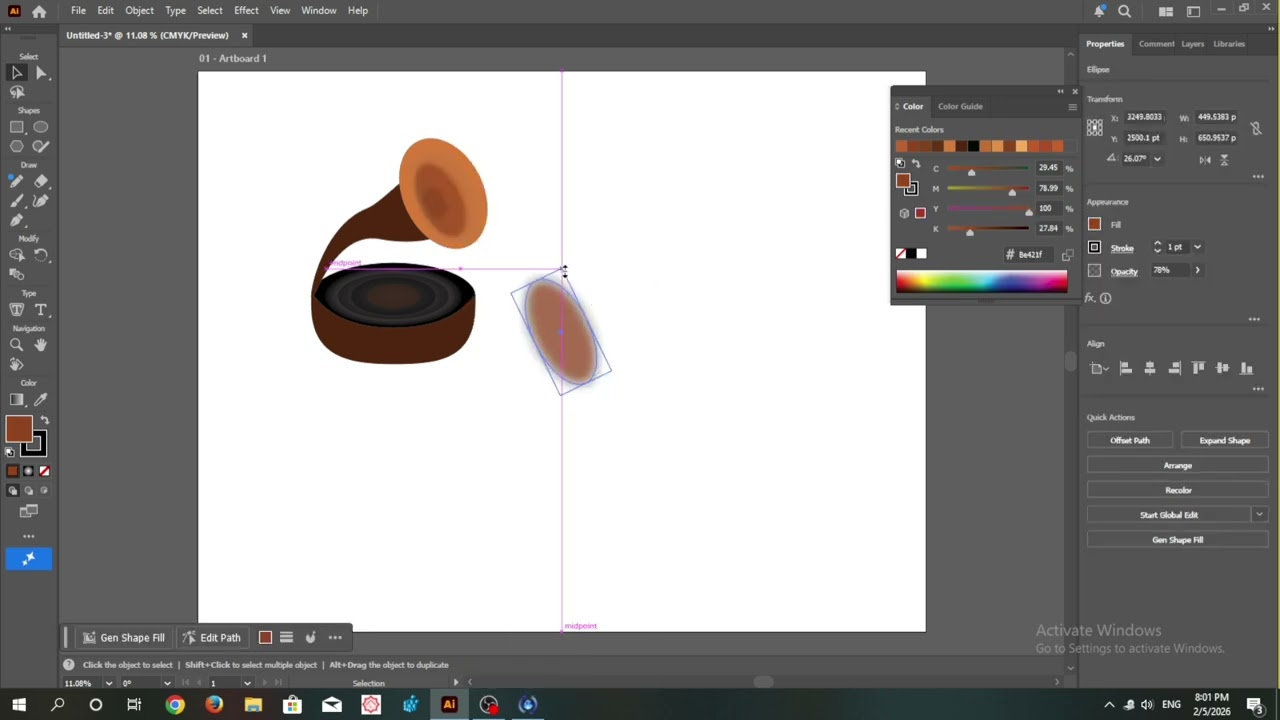The height and width of the screenshot is (720, 1280).
Task: Select the None color swatch in Color panel
Action: (901, 254)
